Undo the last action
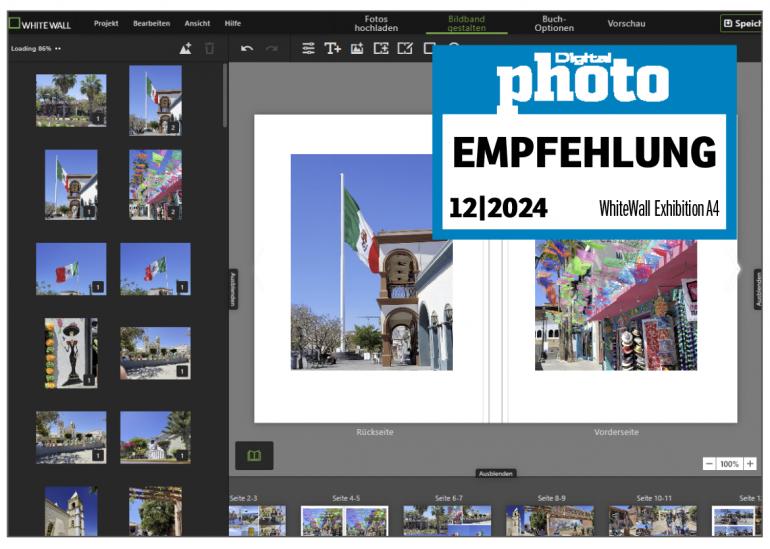Image resolution: width=770 pixels, height=549 pixels. (x=247, y=49)
